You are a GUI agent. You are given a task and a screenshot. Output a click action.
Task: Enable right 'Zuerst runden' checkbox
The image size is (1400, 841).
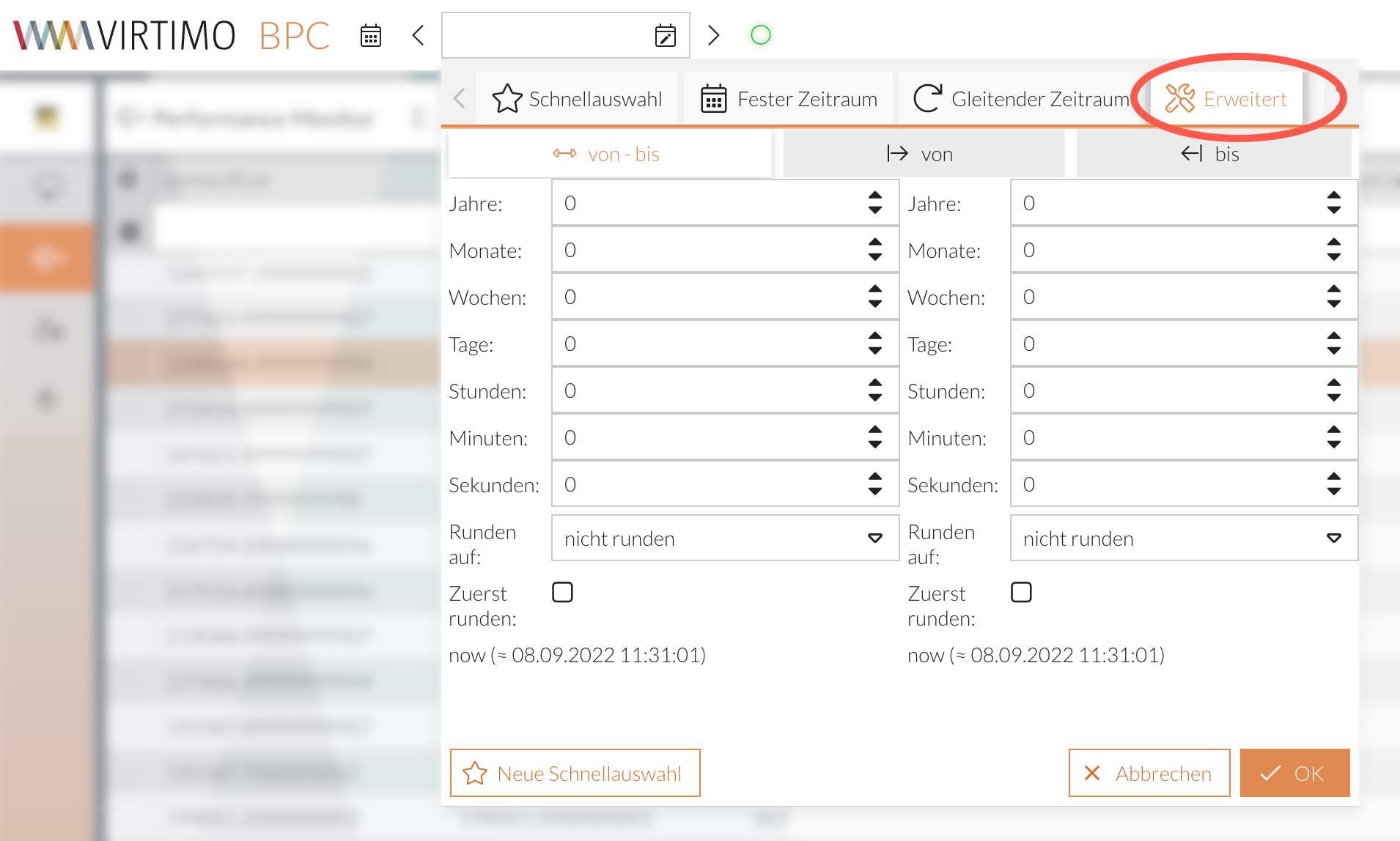click(1021, 592)
